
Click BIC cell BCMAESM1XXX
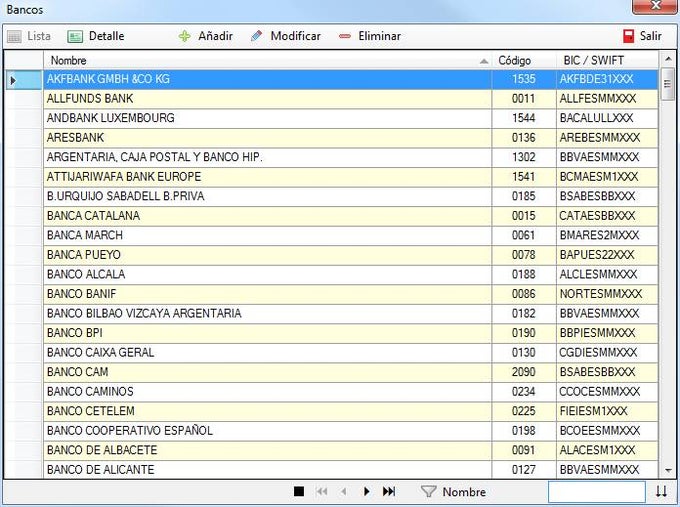point(607,177)
